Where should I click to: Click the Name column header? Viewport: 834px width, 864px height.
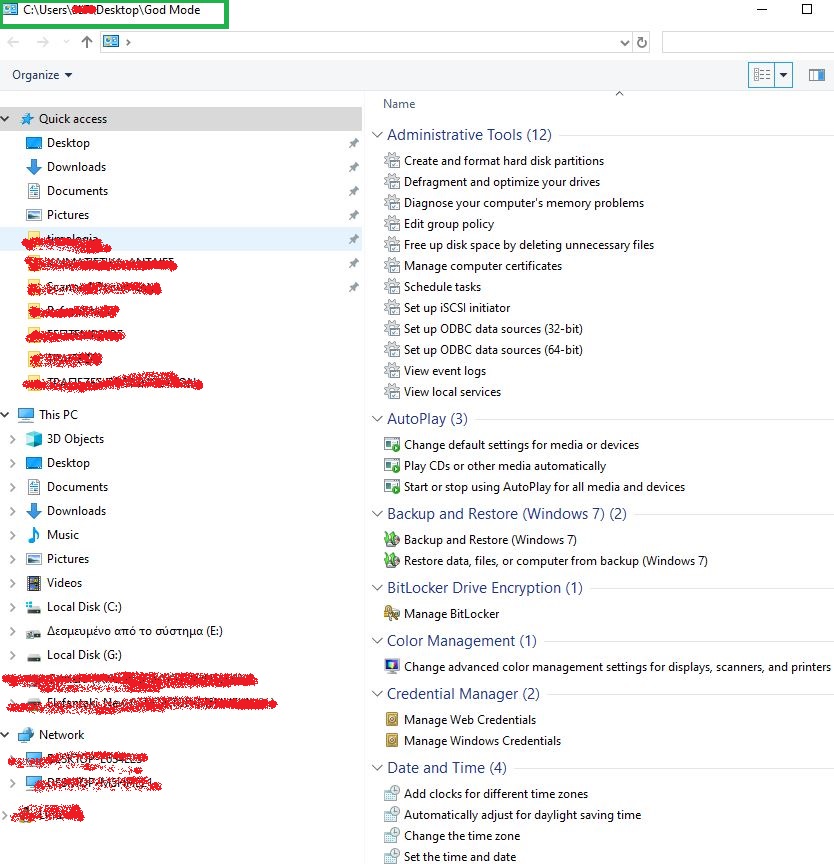click(x=399, y=104)
